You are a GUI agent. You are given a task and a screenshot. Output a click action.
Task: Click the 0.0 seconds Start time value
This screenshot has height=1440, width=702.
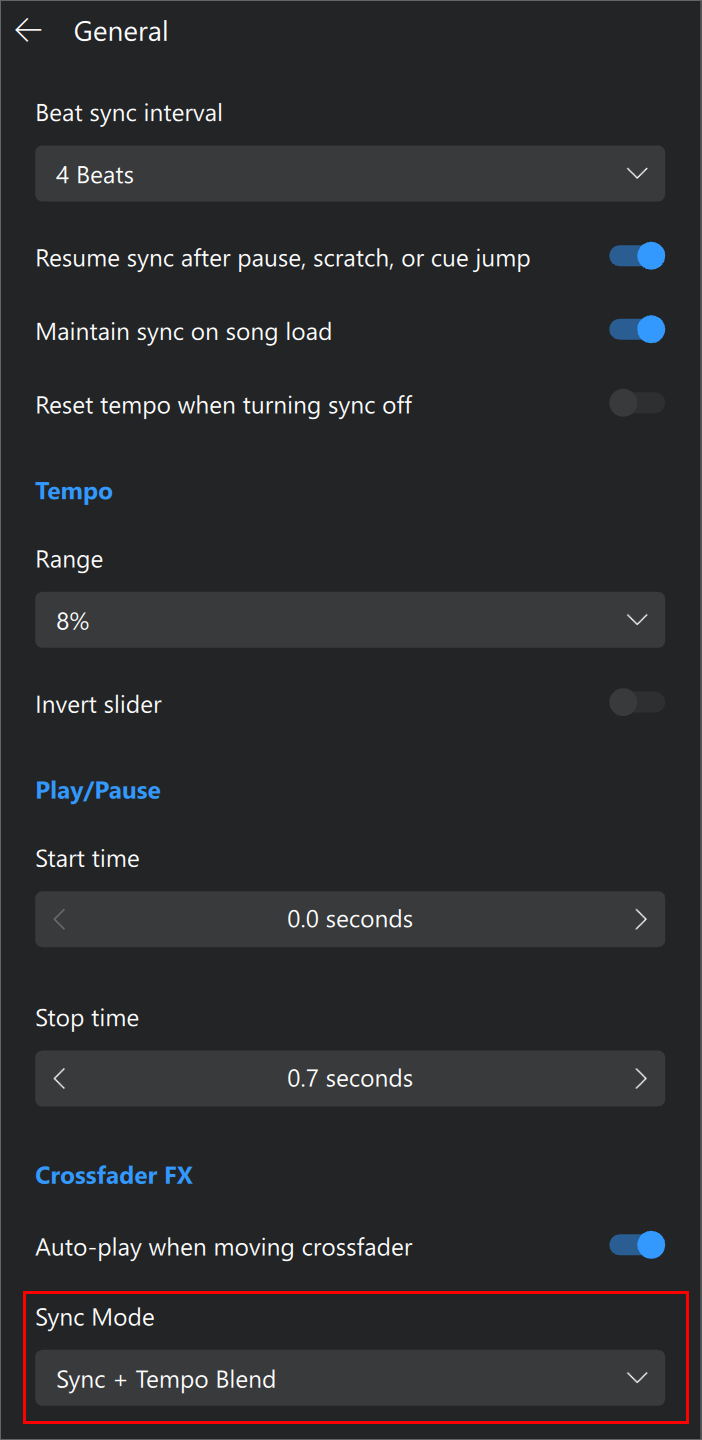[350, 919]
